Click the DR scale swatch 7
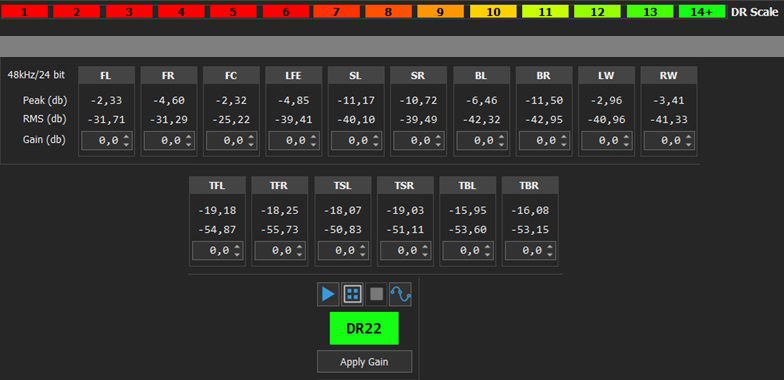 coord(336,12)
